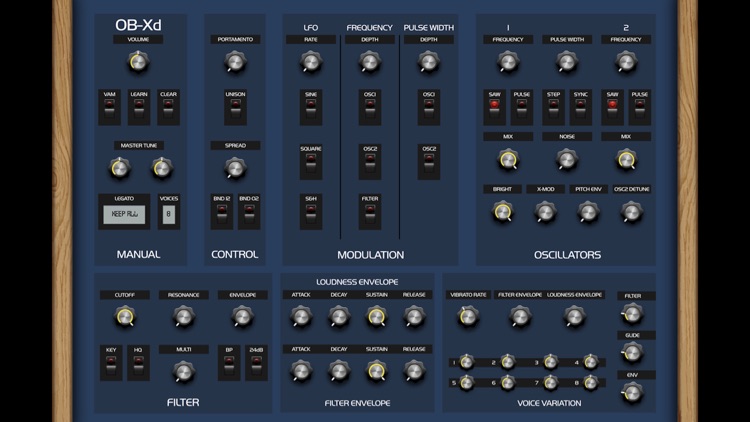Screen dimensions: 750x422
Task: Toggle the filter BP switch
Action: [229, 366]
